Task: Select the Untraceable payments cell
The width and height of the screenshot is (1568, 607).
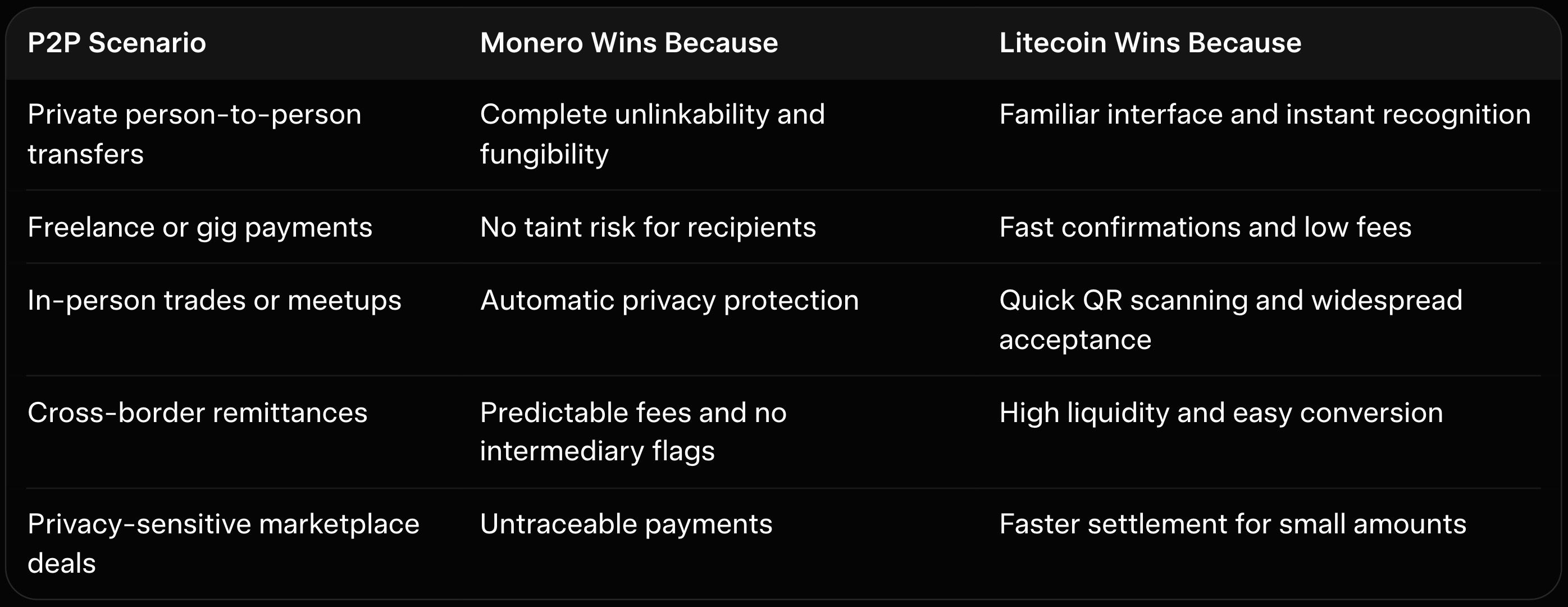Action: [x=626, y=524]
